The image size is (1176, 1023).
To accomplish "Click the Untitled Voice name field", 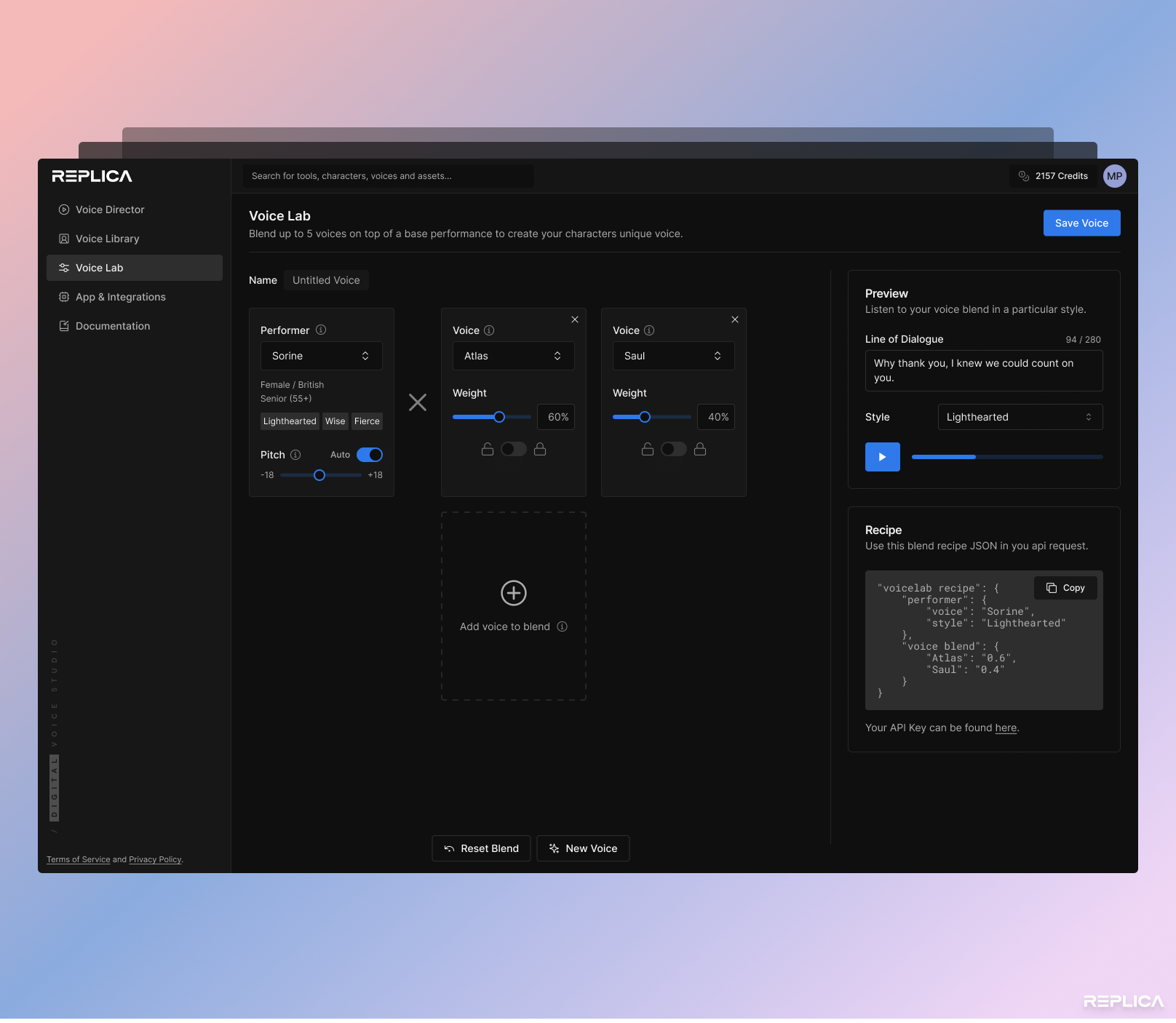I will coord(326,280).
